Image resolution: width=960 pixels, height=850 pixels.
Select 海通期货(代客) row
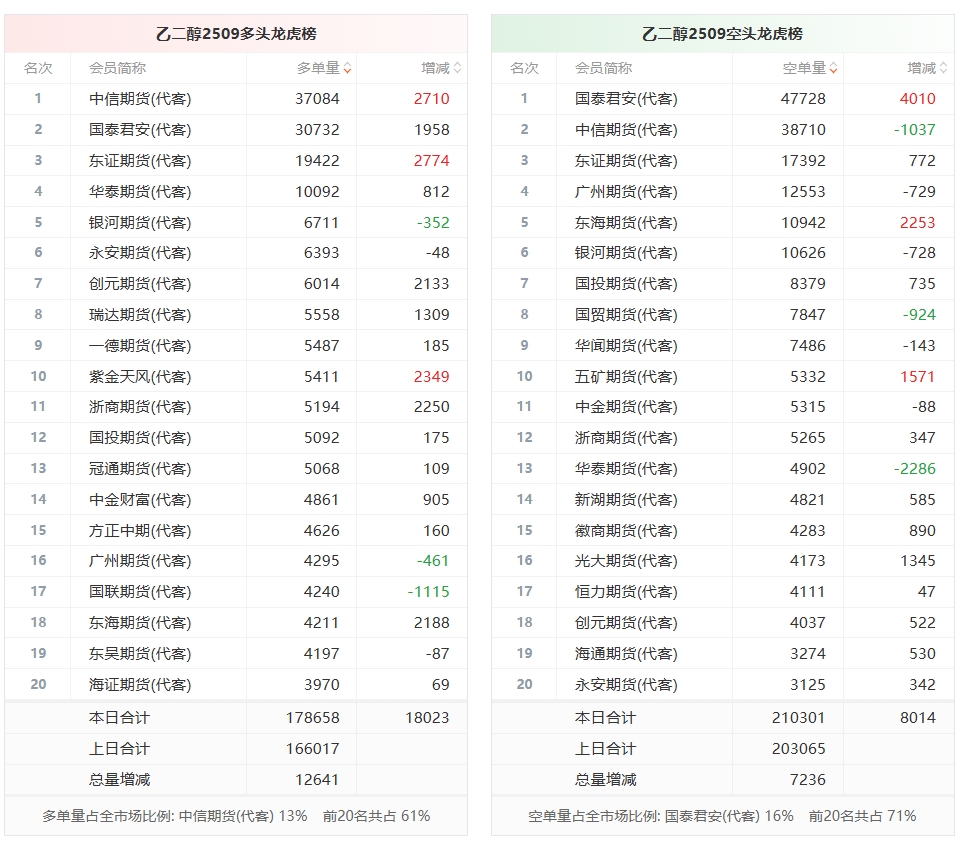click(722, 653)
